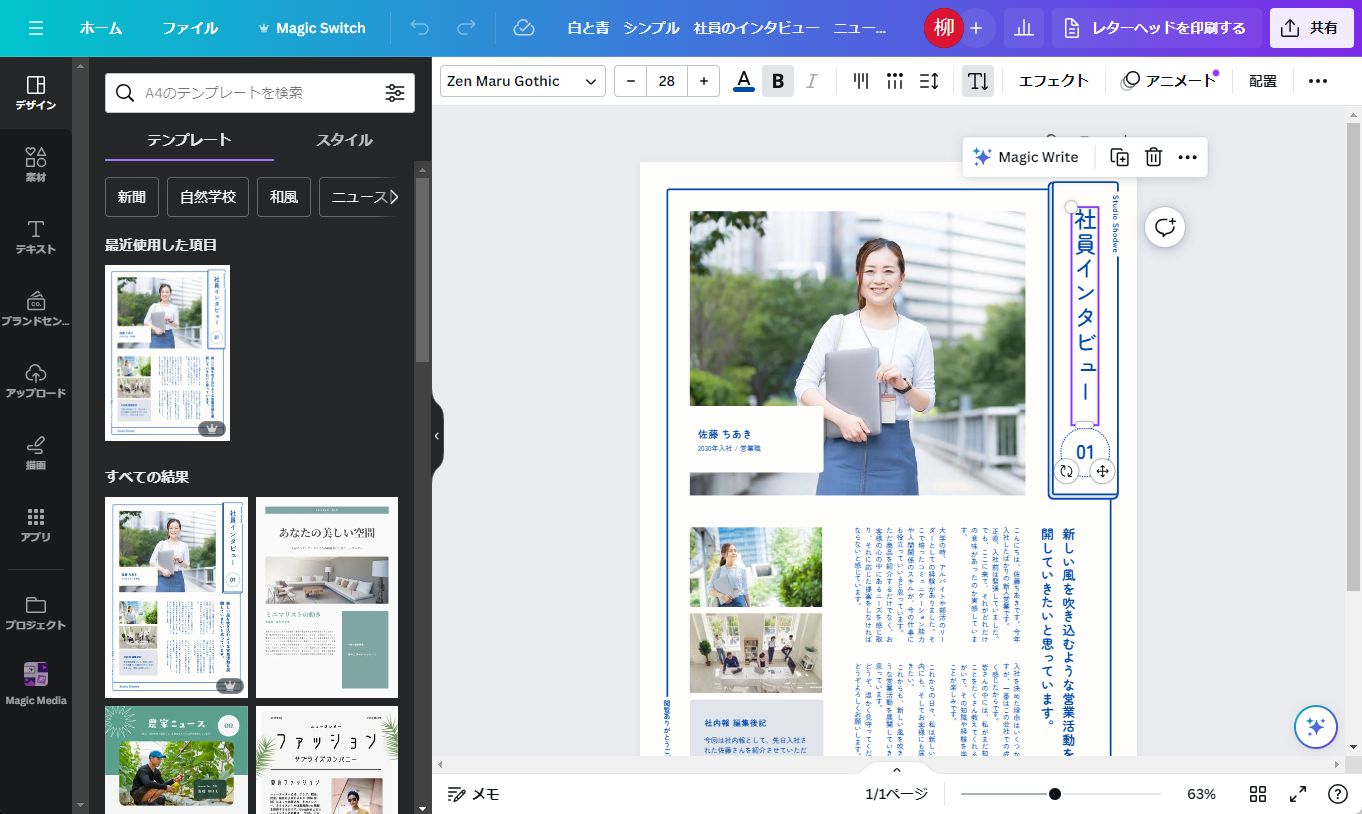Open grid view of pages

[x=1258, y=794]
